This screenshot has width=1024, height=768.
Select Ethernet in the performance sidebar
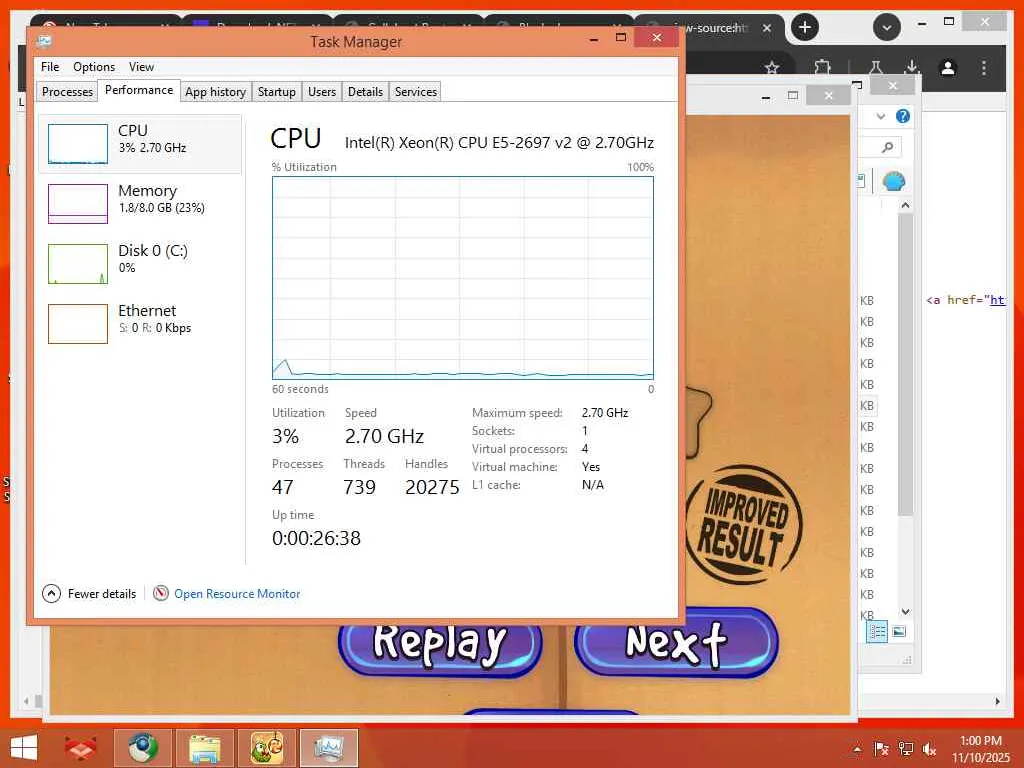140,323
